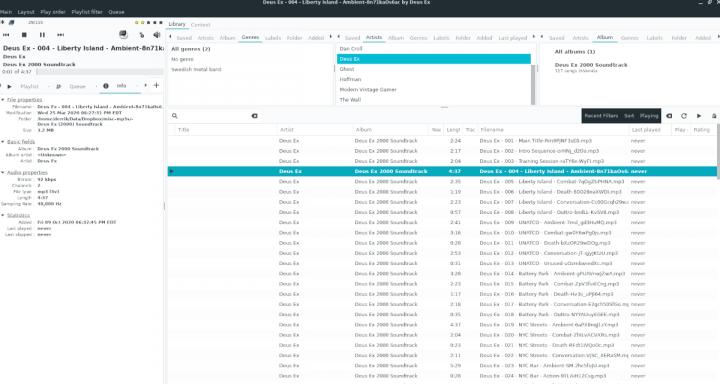Clear the search text with the erase icon

[x=254, y=116]
